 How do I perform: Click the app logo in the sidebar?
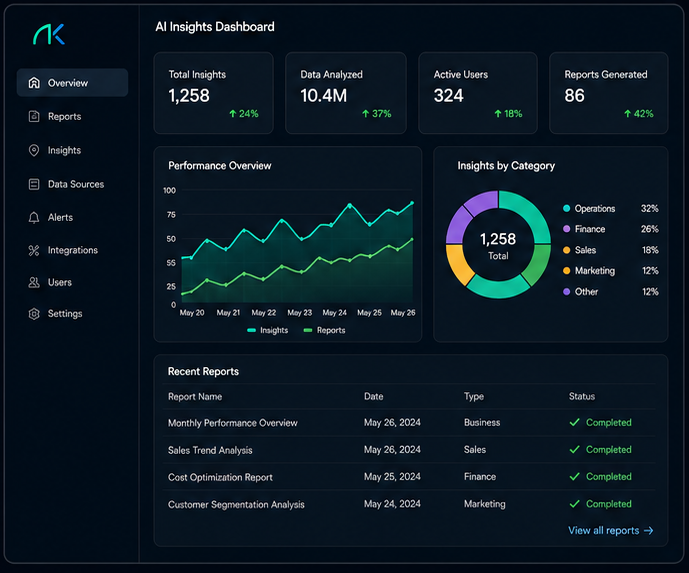(x=49, y=34)
